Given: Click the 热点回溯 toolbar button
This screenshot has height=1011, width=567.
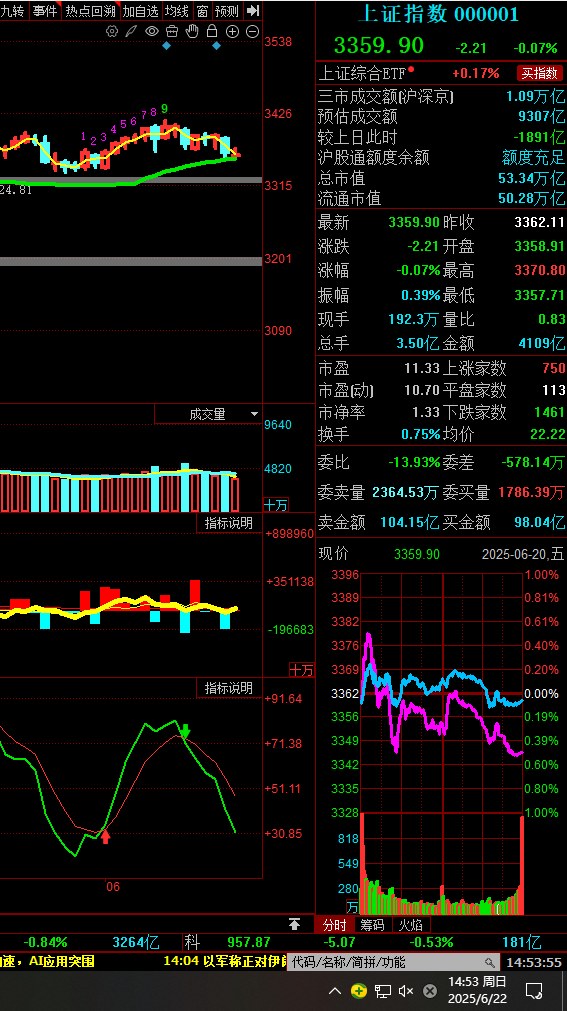Looking at the screenshot, I should (x=91, y=10).
